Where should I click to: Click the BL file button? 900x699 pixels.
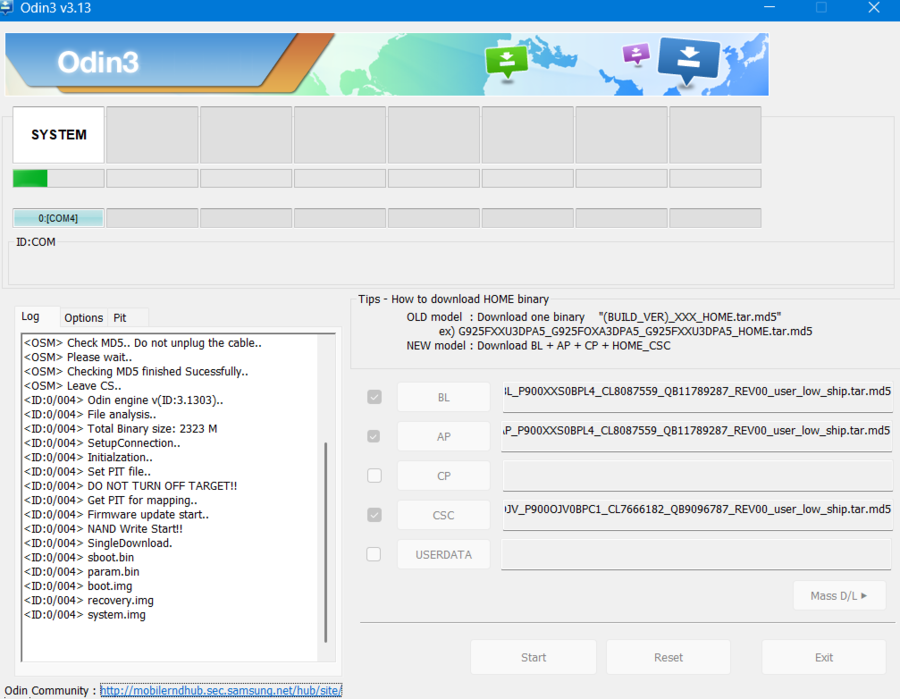click(x=444, y=397)
